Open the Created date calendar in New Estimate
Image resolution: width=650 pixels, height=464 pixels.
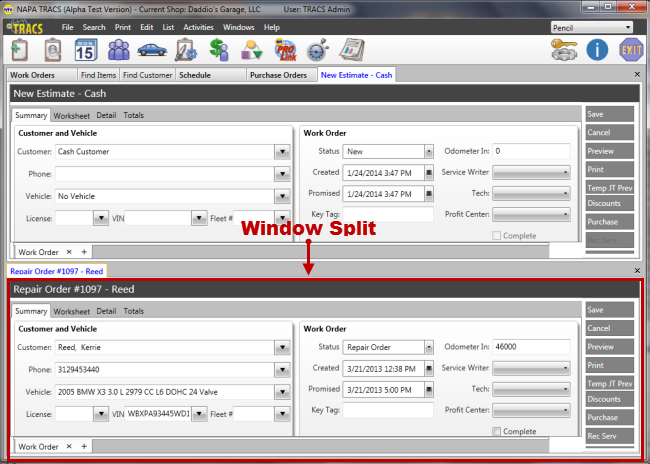(429, 172)
